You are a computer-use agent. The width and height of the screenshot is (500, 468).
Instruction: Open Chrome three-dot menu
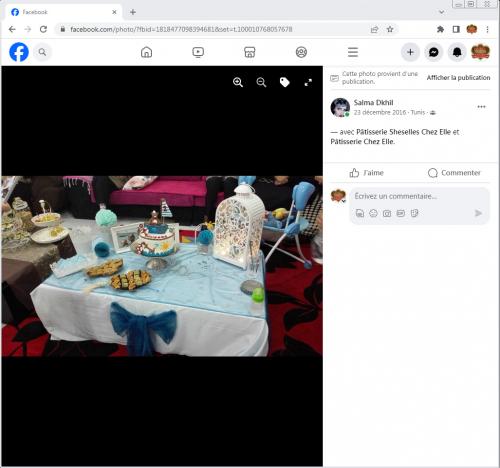click(487, 29)
